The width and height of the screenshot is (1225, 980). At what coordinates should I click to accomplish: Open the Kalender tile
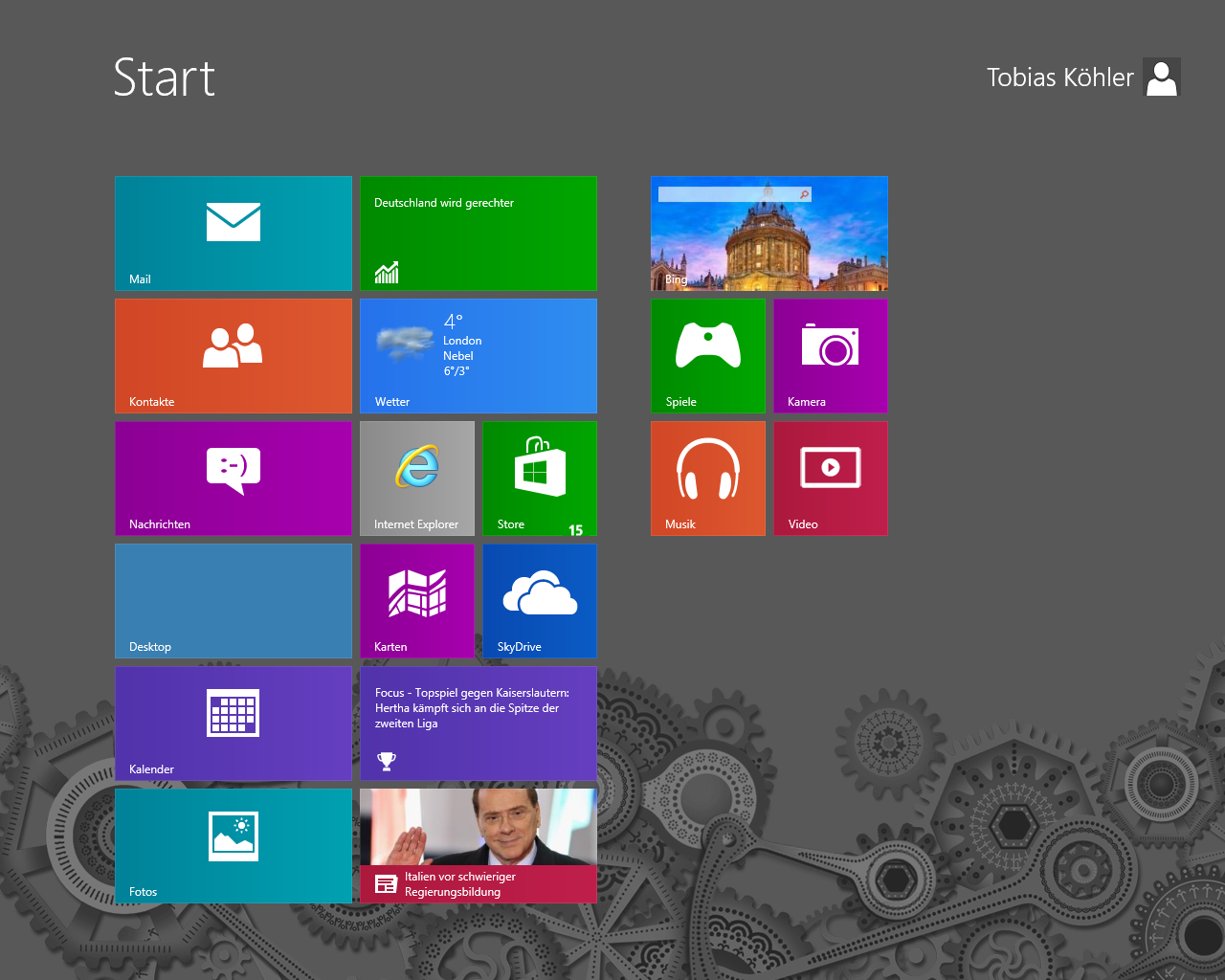click(234, 724)
